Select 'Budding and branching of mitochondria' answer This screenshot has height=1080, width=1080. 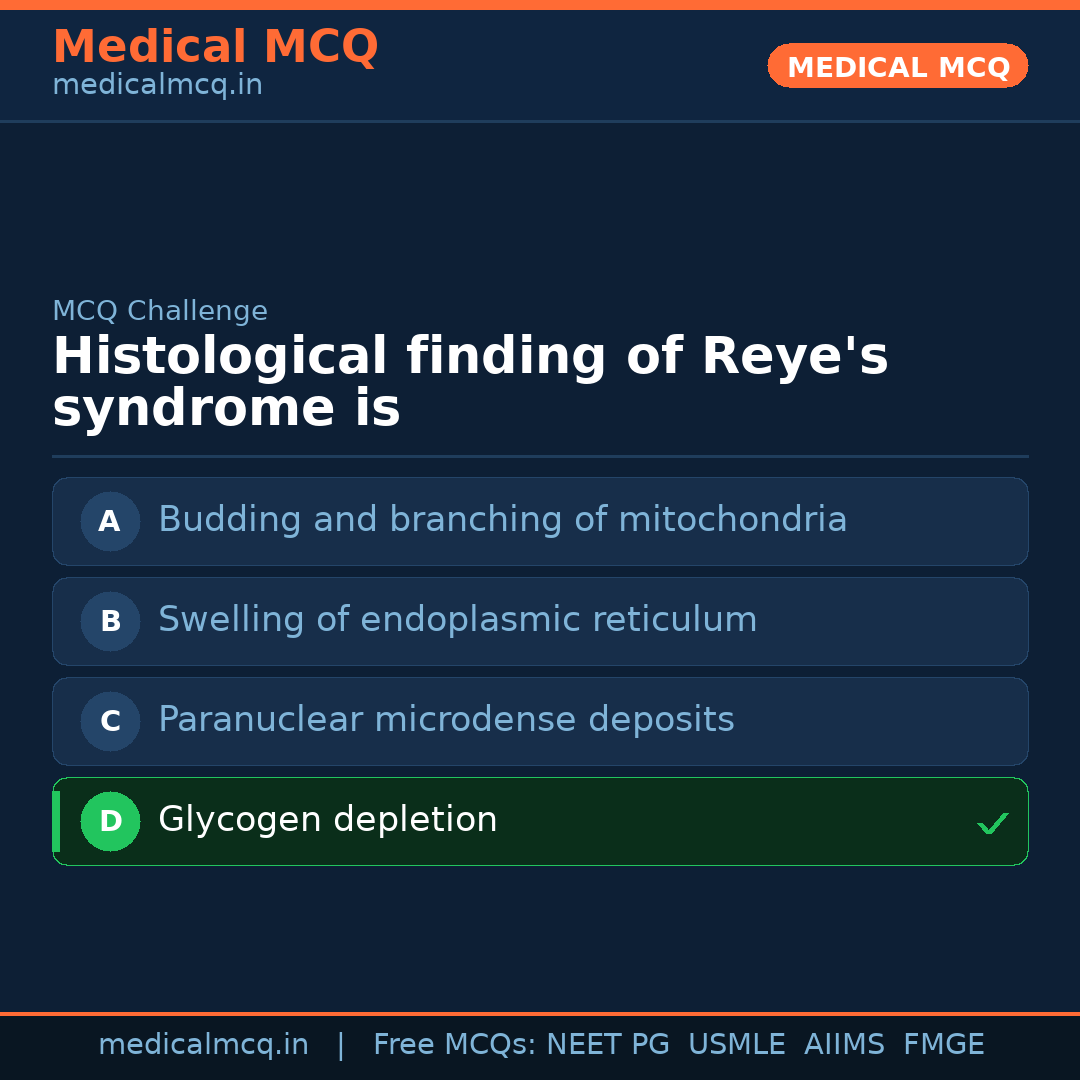pos(502,520)
